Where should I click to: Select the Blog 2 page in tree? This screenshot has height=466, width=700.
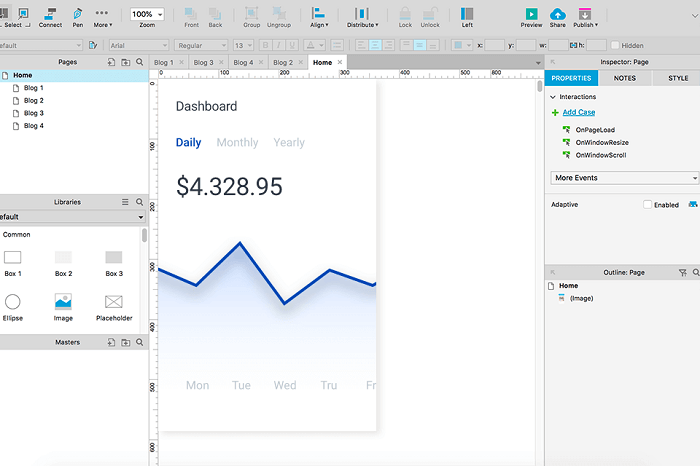33,100
